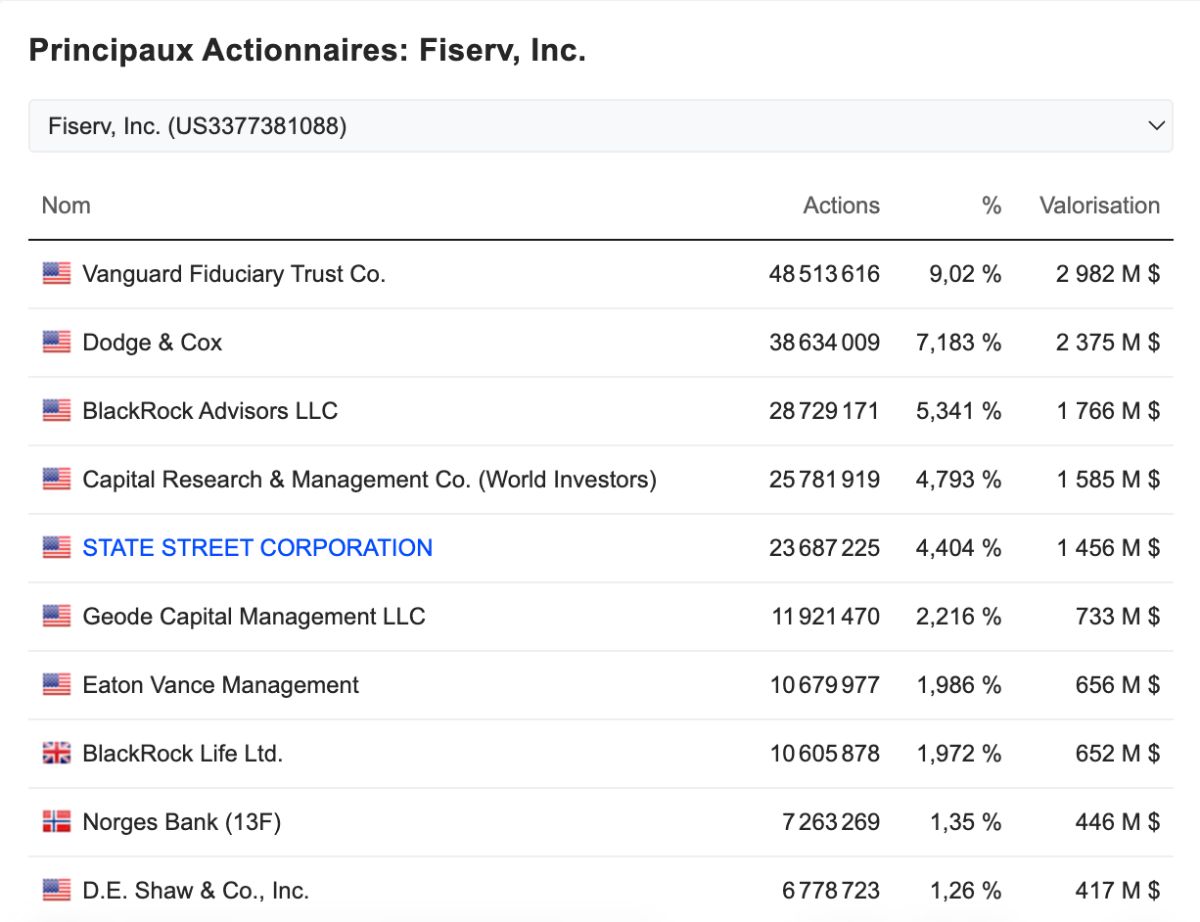
Task: Open the STATE STREET CORPORATION link
Action: [x=258, y=548]
